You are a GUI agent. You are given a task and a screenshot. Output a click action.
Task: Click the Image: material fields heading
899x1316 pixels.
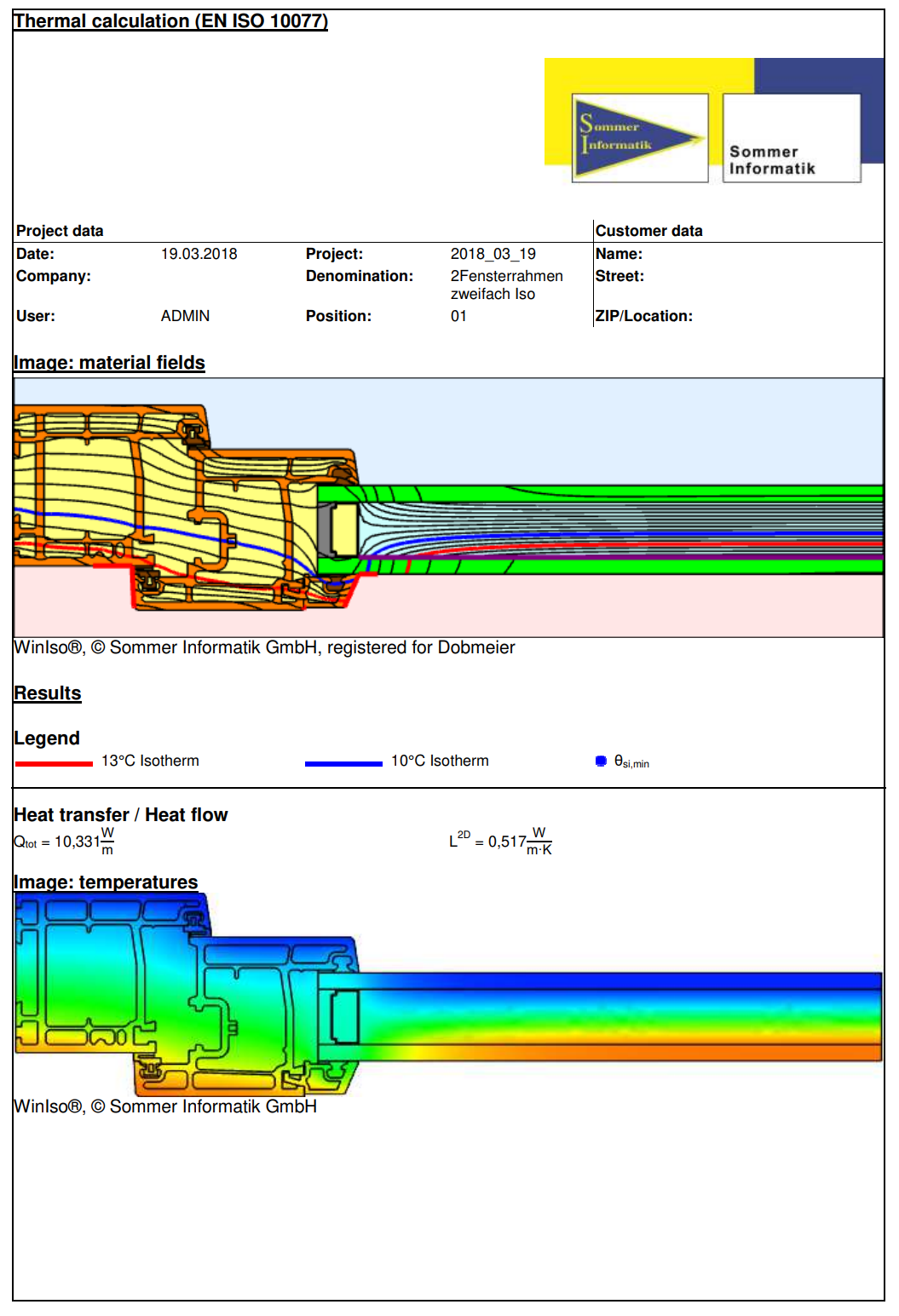(109, 363)
